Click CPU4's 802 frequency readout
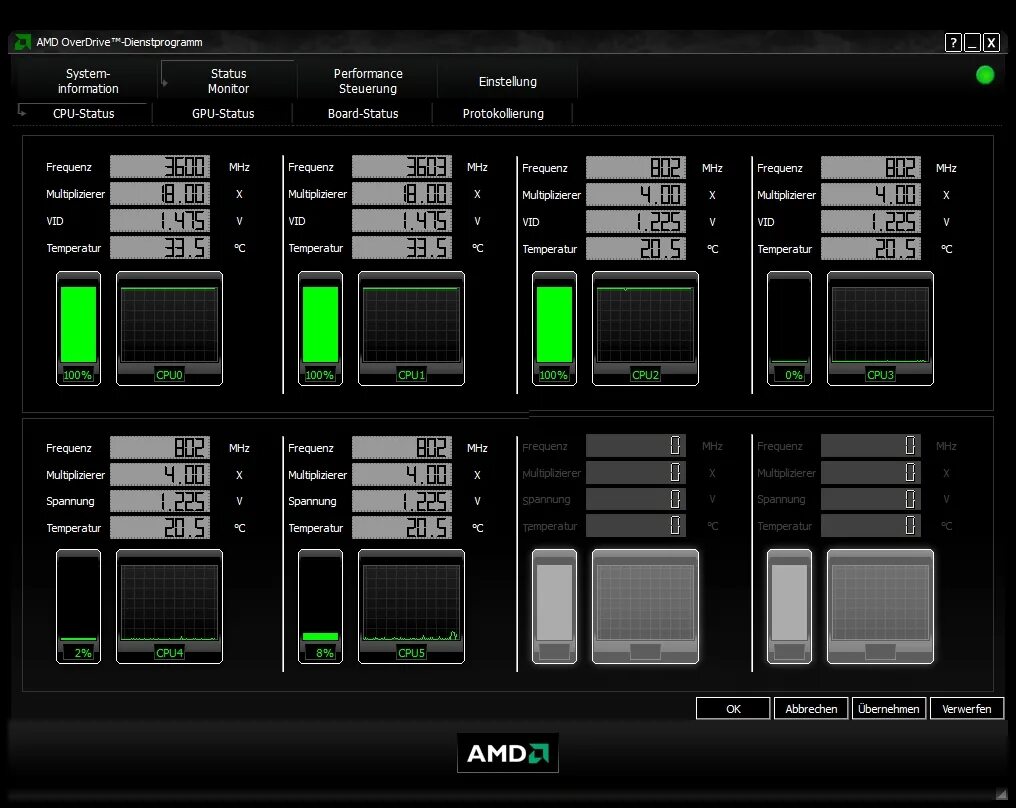 pyautogui.click(x=160, y=448)
